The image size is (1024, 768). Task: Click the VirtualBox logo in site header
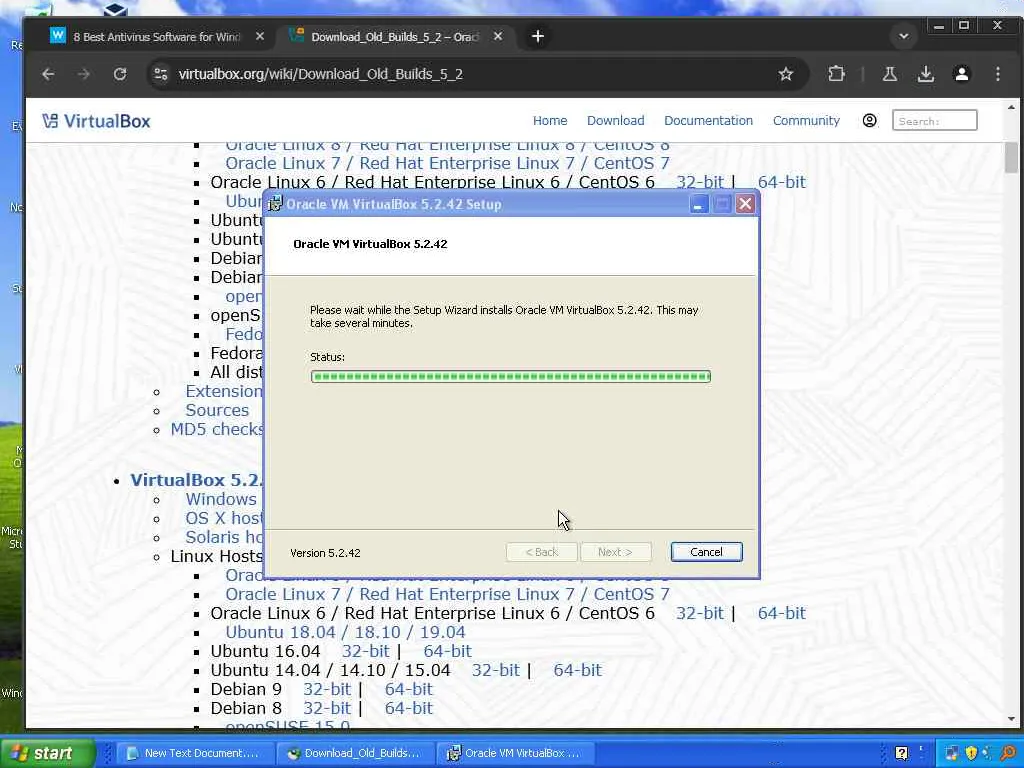(97, 121)
